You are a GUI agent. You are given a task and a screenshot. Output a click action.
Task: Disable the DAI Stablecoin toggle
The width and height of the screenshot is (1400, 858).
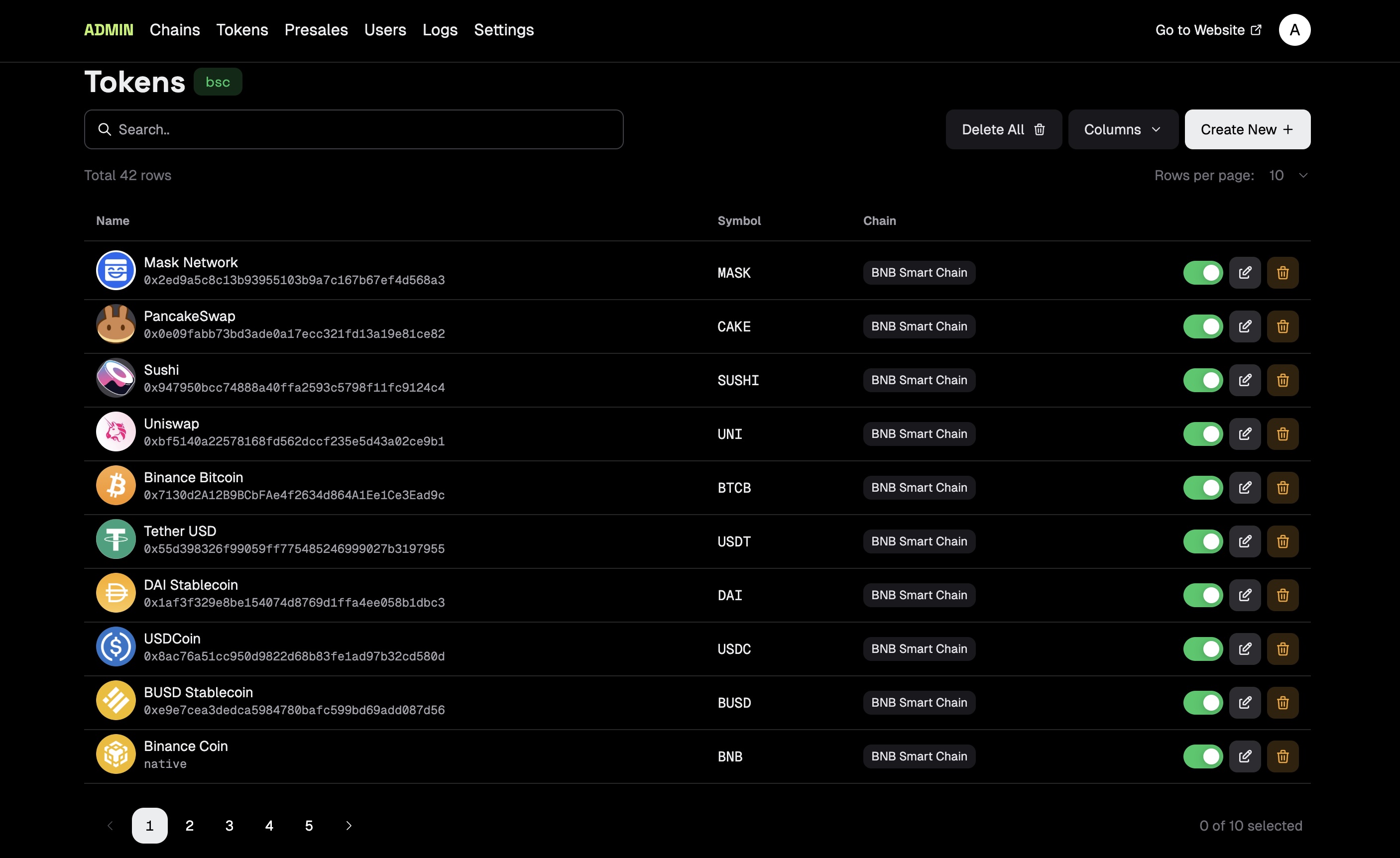click(1203, 595)
